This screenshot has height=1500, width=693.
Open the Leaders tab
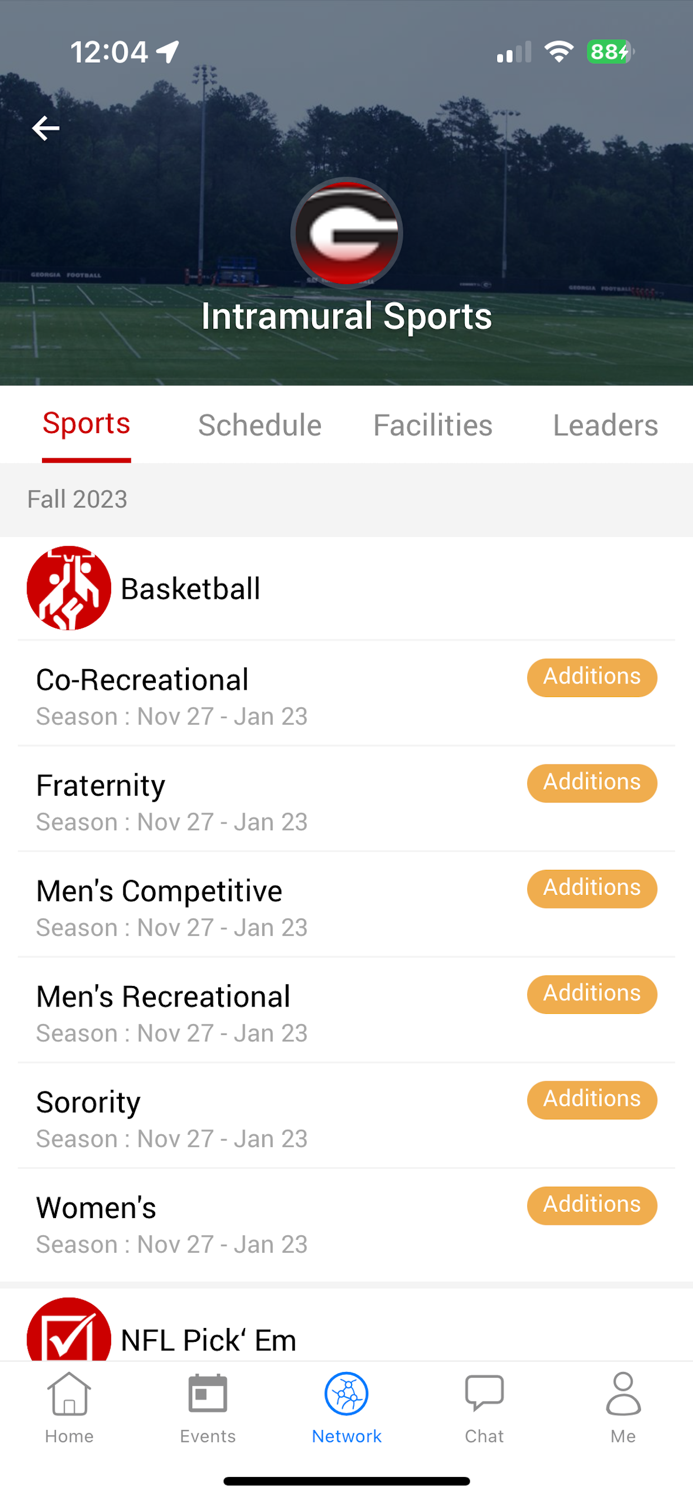tap(604, 424)
